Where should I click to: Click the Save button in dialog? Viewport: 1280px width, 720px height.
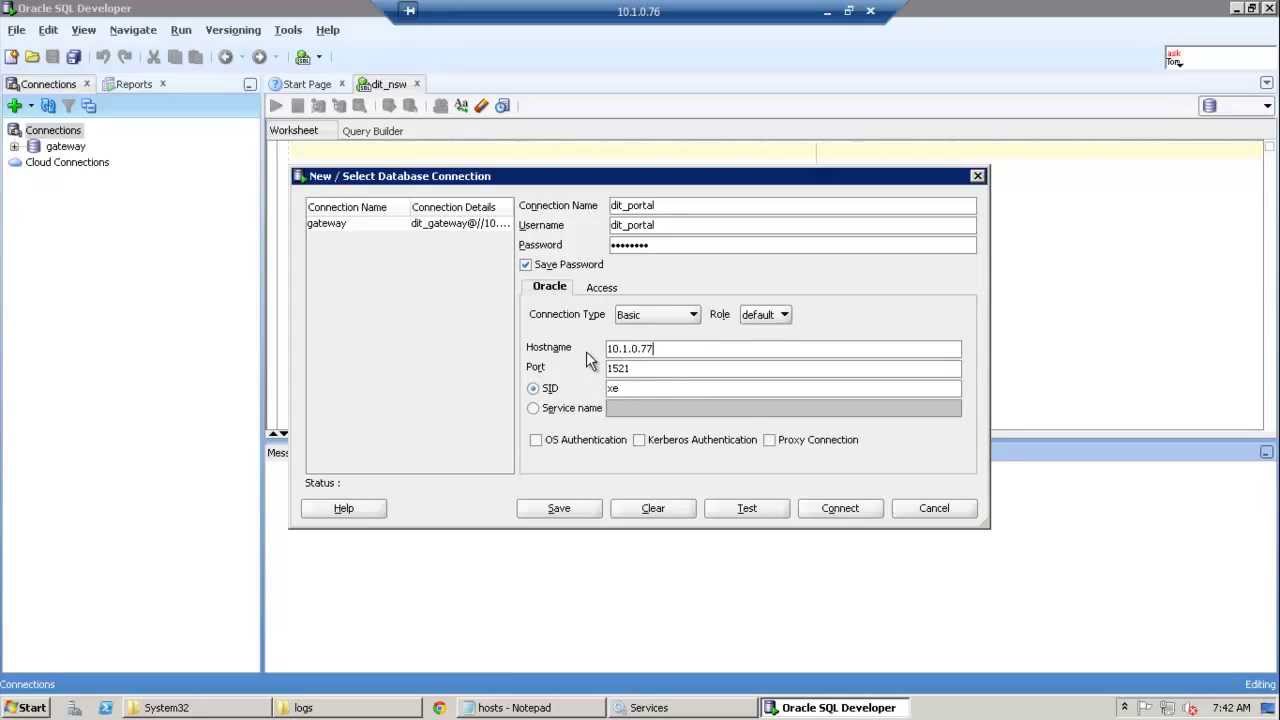tap(559, 508)
